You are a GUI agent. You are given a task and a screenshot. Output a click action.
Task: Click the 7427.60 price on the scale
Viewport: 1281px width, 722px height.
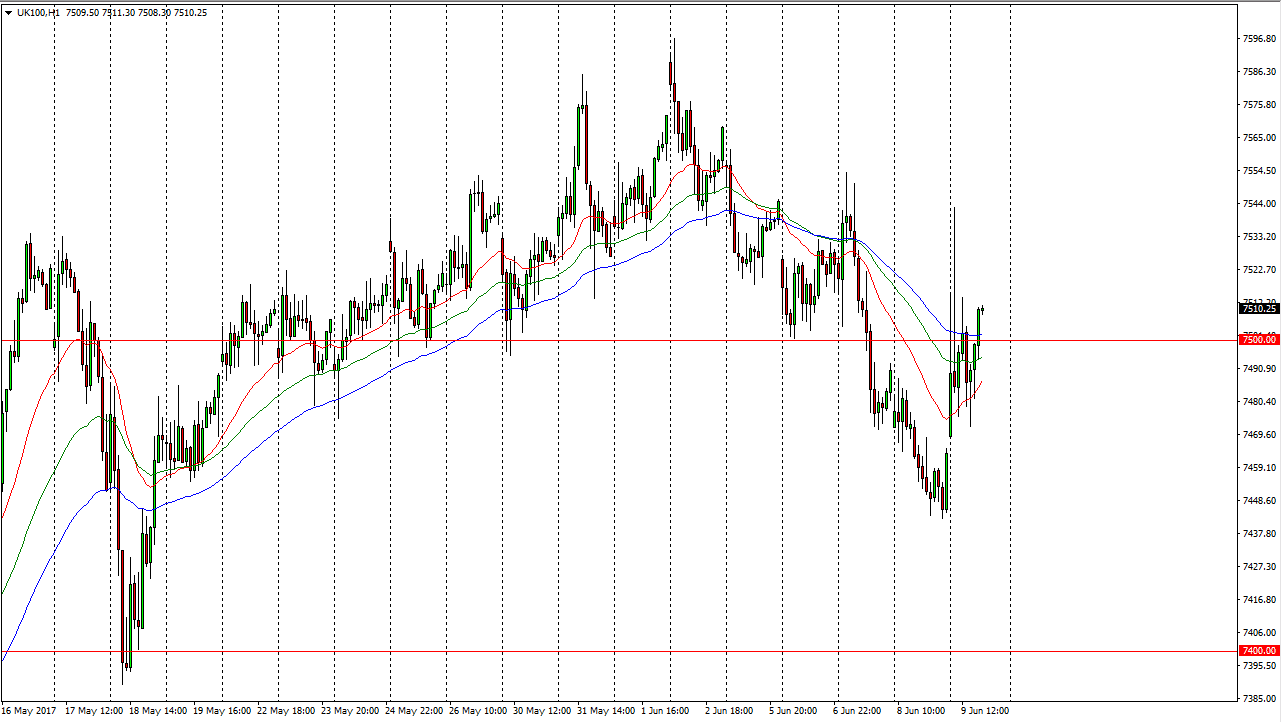point(1258,566)
